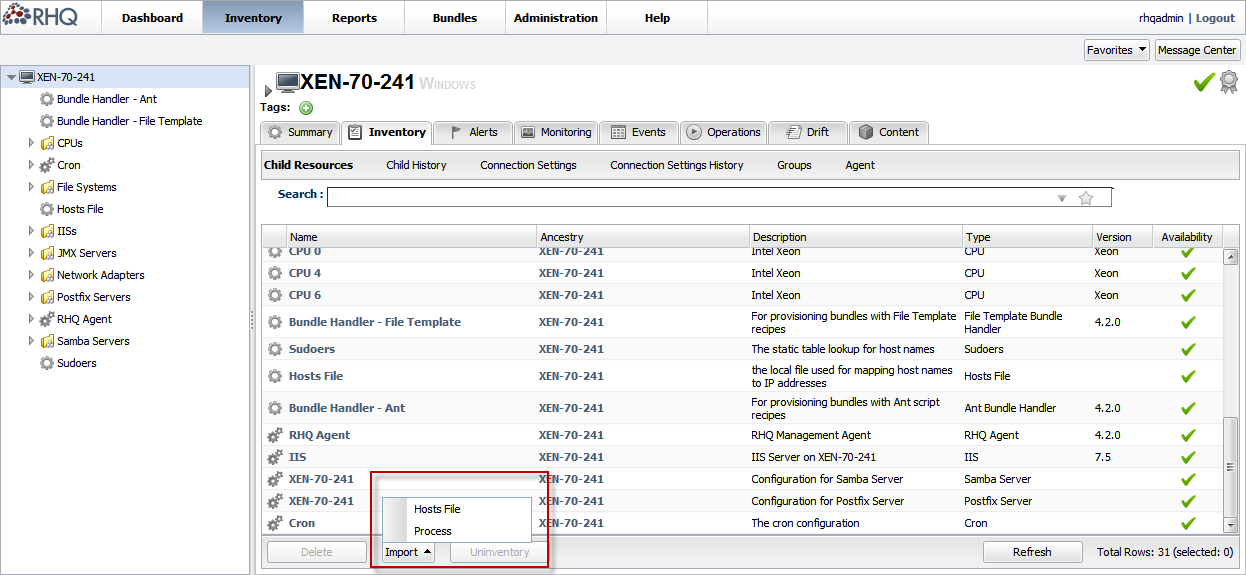This screenshot has width=1246, height=575.
Task: Open the Import dropdown button
Action: (408, 552)
